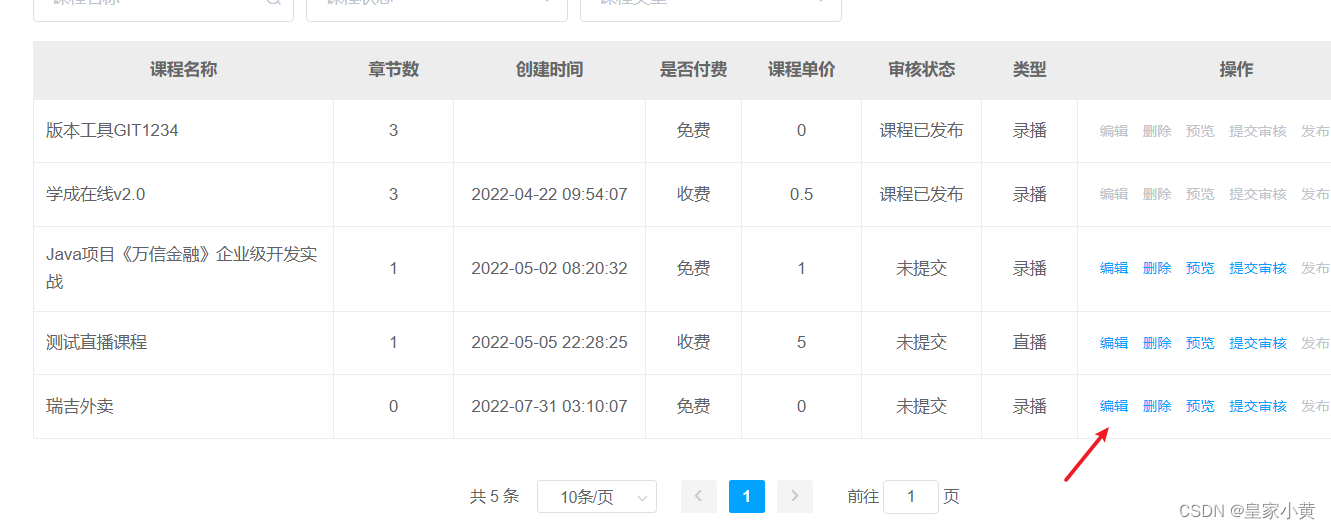Go to previous page arrow in pagination
This screenshot has width=1331, height=529.
699,496
